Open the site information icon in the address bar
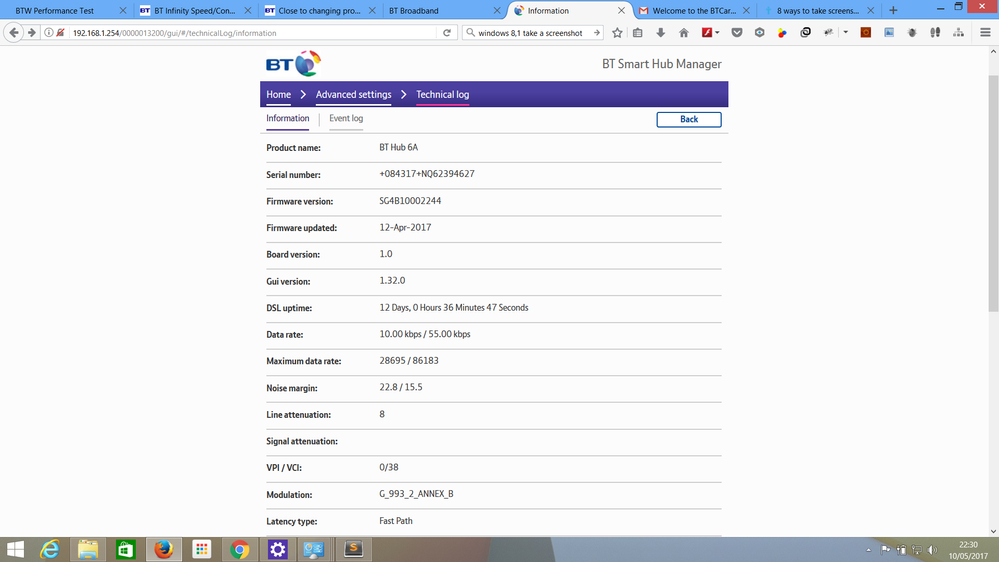999x562 pixels. tap(48, 32)
